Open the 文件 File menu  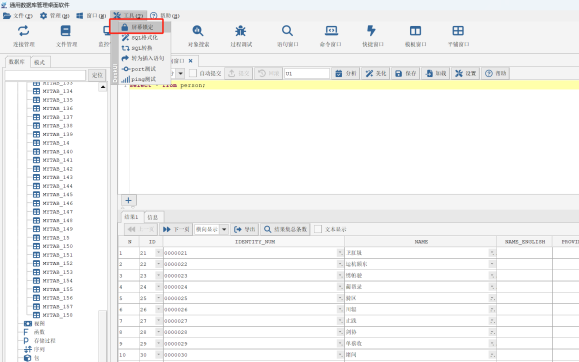pyautogui.click(x=18, y=16)
